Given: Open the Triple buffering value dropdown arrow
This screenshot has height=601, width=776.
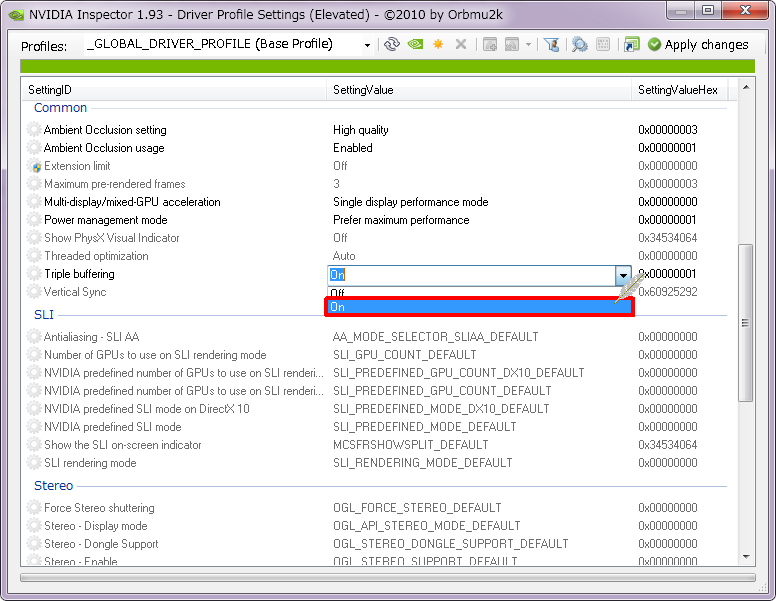Looking at the screenshot, I should (623, 275).
